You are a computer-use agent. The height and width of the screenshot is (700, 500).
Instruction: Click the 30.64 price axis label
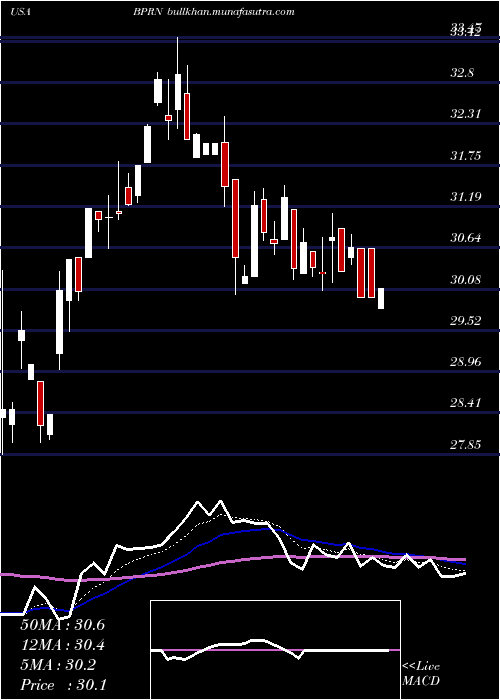point(466,238)
